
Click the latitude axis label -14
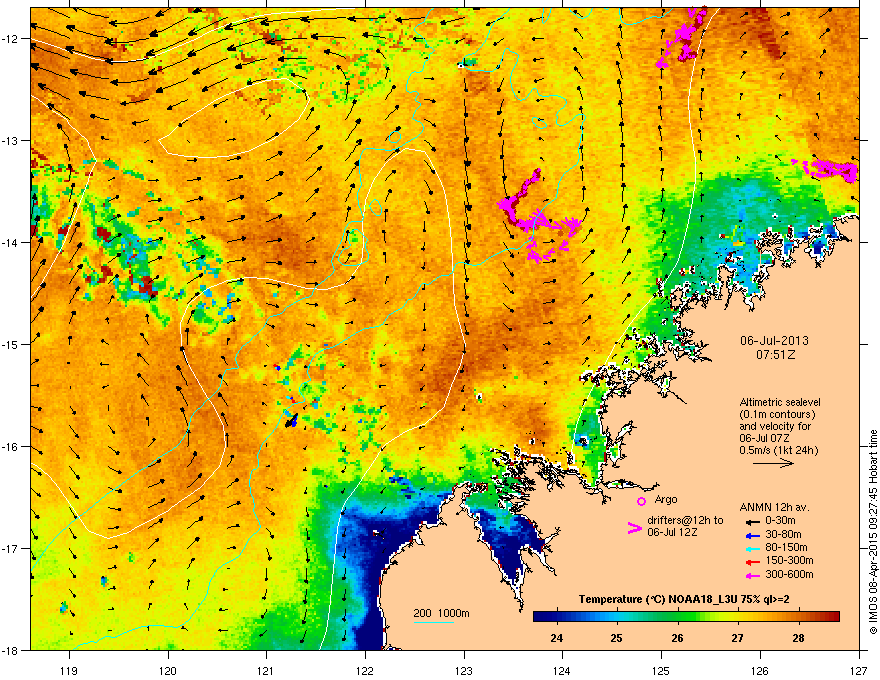(x=11, y=242)
